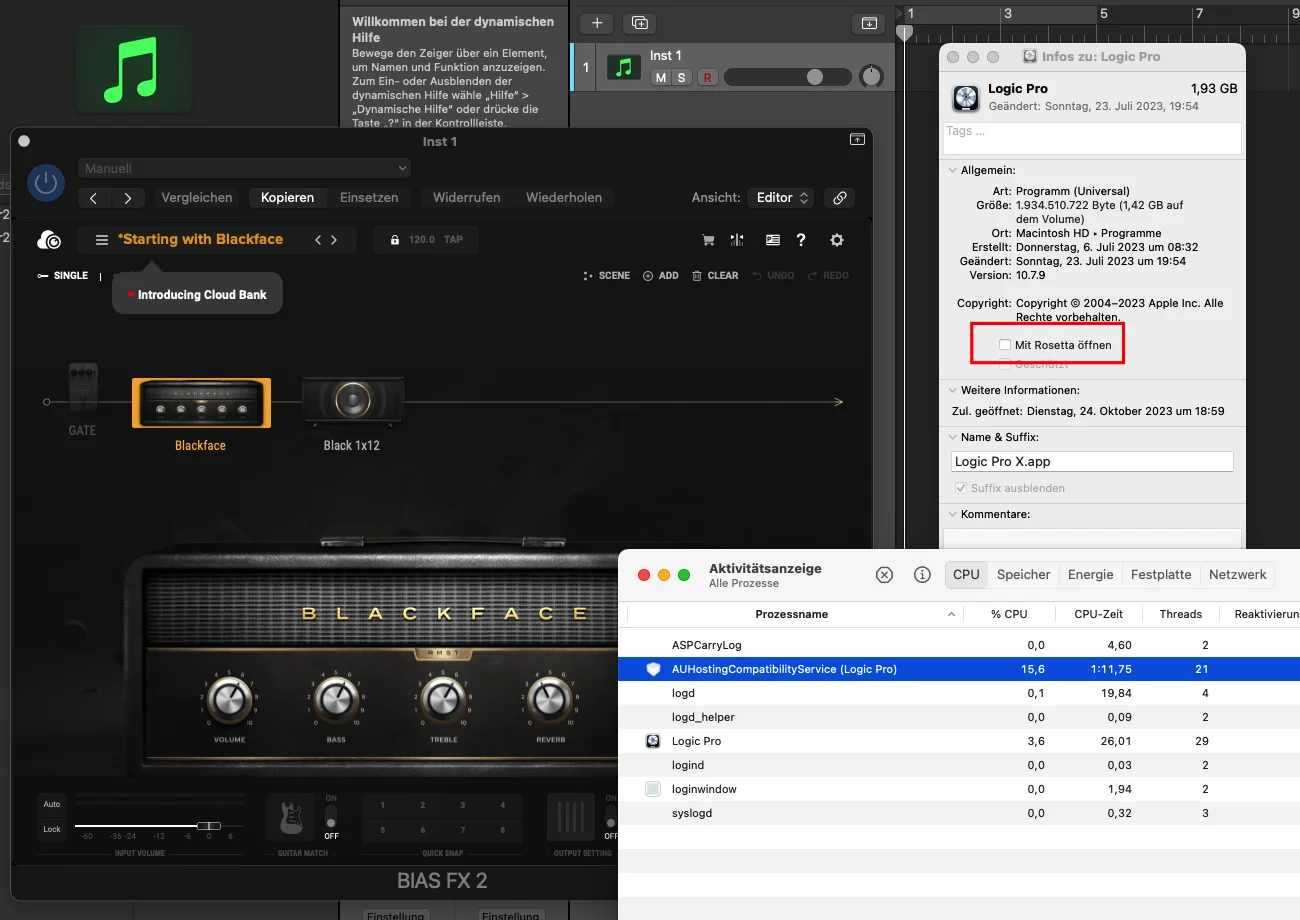1300x920 pixels.
Task: Click the Vergleichen button
Action: [x=197, y=198]
